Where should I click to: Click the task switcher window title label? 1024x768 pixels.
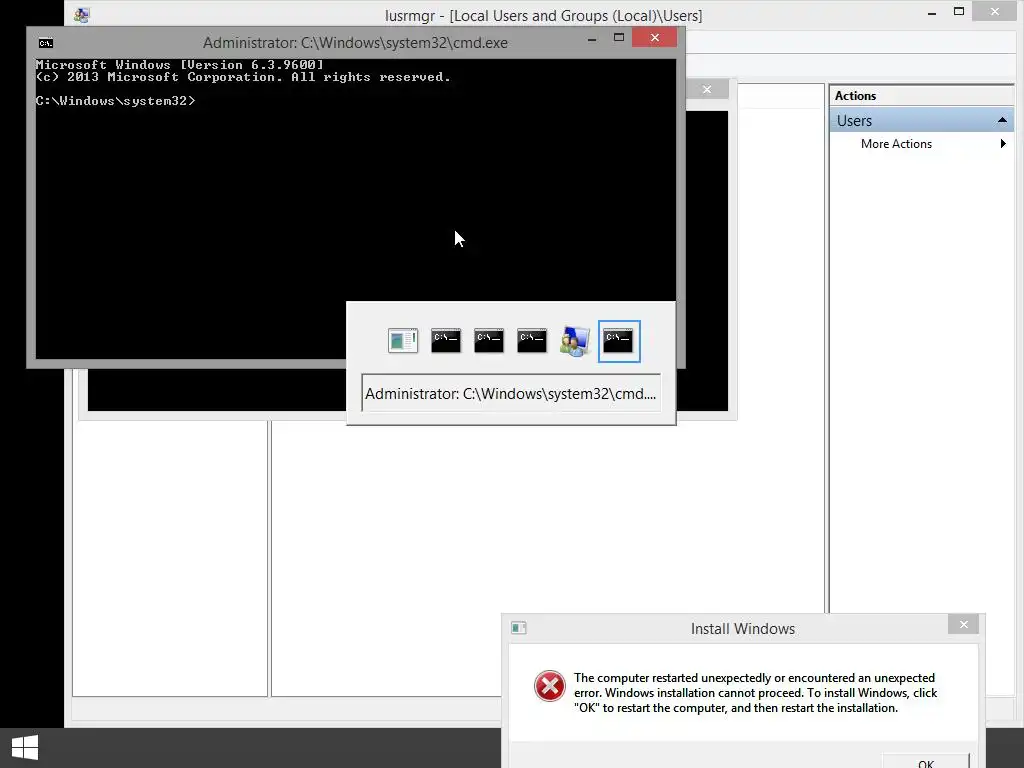click(x=511, y=393)
